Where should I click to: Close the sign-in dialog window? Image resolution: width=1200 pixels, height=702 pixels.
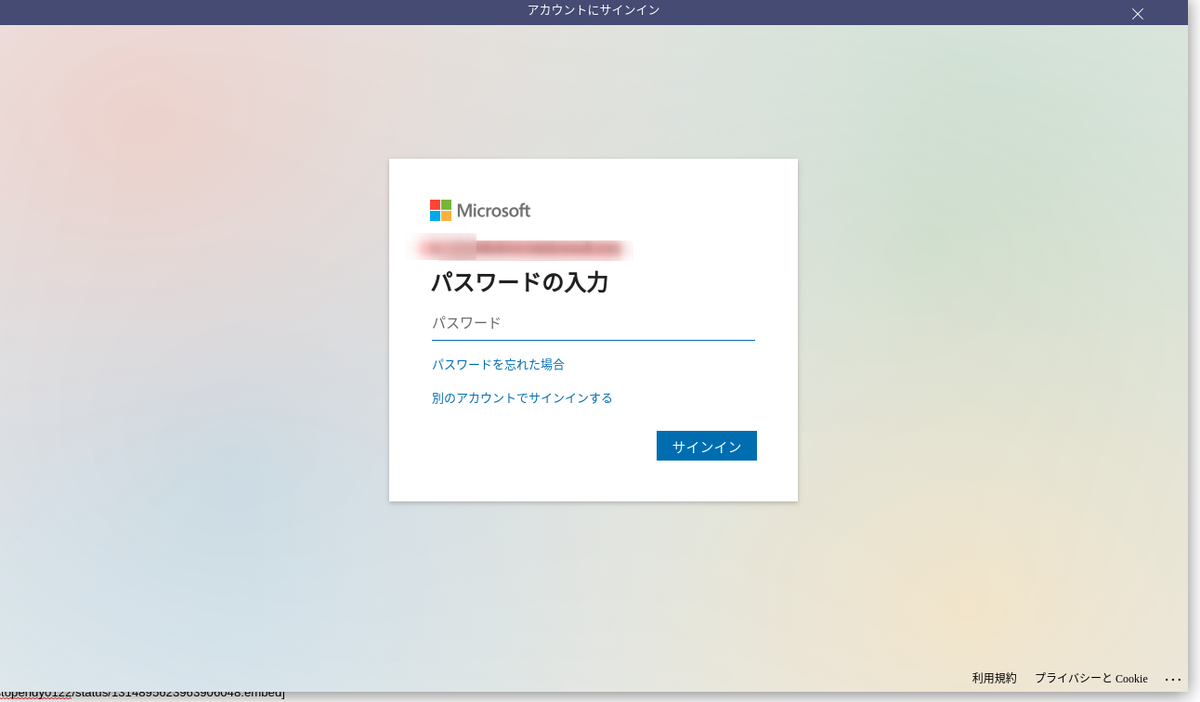pos(1137,14)
